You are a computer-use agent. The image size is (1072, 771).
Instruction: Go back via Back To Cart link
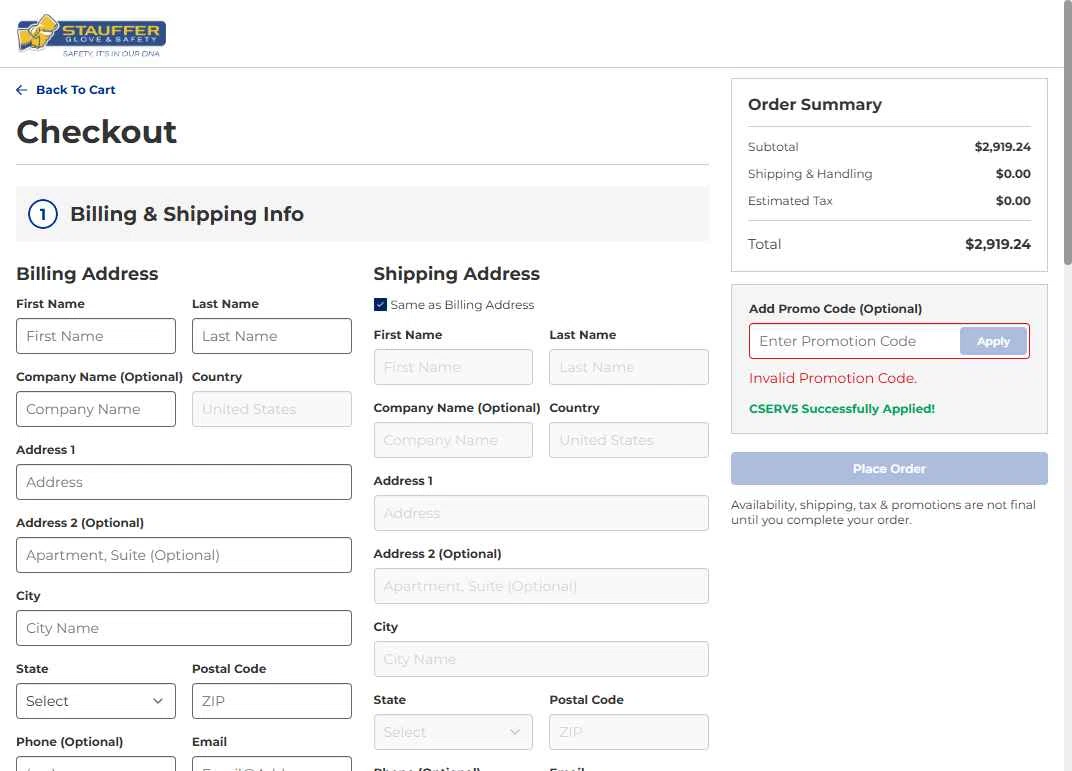coord(75,90)
